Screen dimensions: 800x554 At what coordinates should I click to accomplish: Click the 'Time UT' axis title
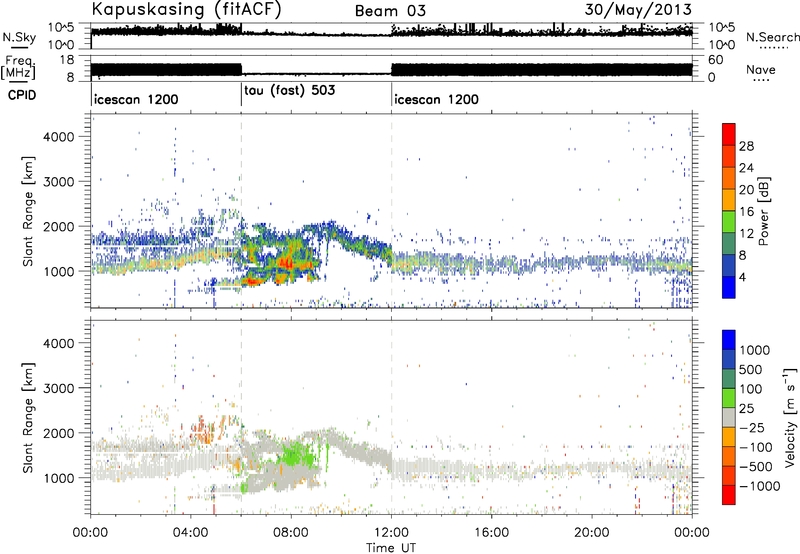pos(391,548)
